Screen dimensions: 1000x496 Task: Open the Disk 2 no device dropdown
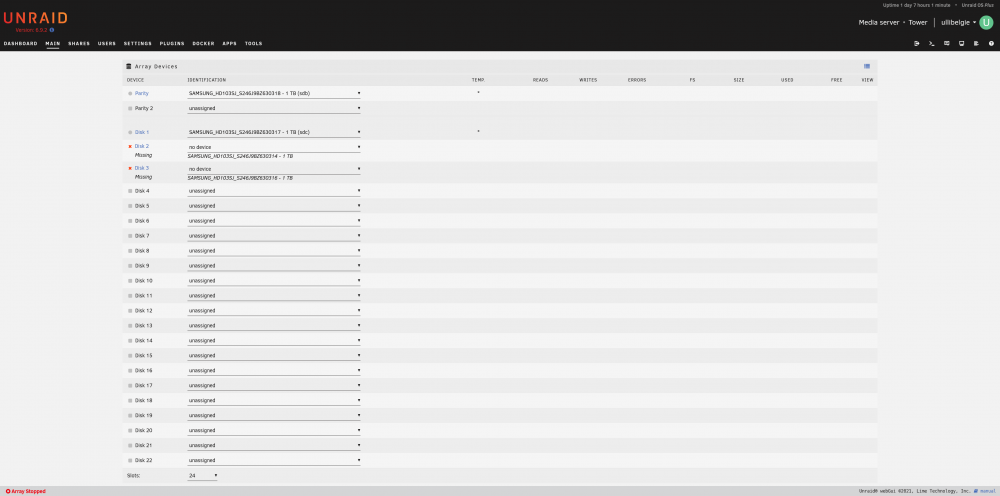(274, 147)
